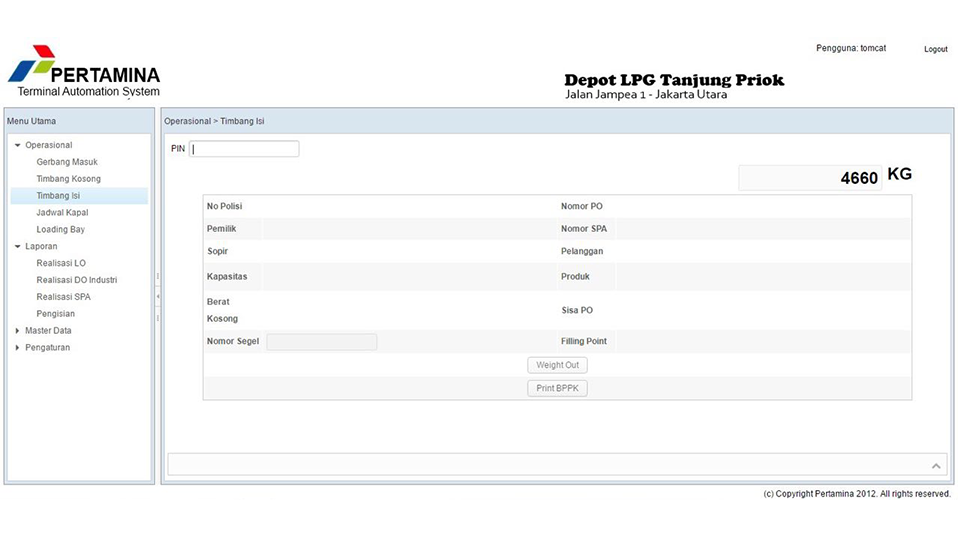Click the Menu Utama panel header
958x540 pixels.
(x=79, y=122)
